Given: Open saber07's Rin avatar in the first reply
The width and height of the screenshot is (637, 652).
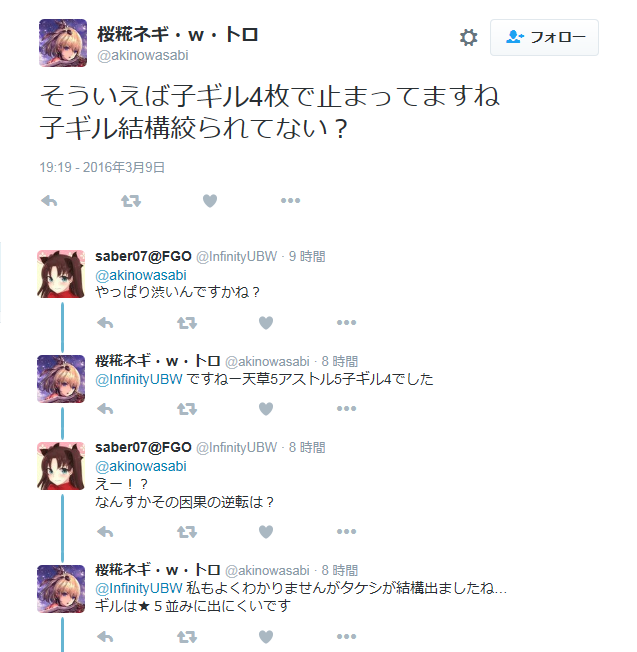Looking at the screenshot, I should coord(61,274).
